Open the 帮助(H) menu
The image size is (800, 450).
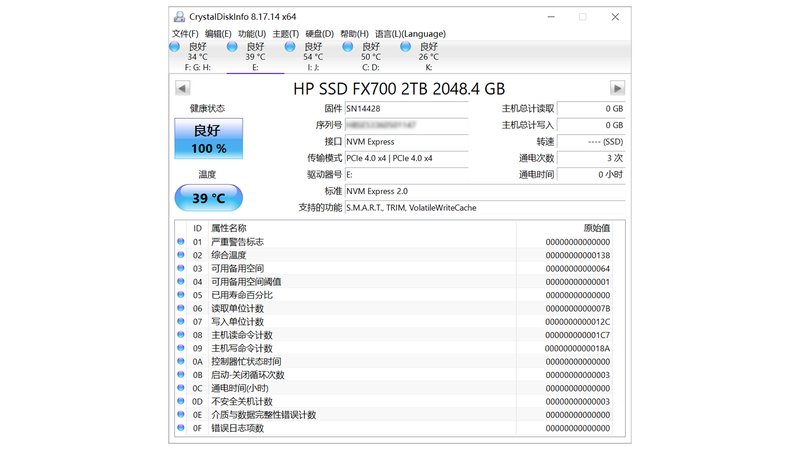354,34
